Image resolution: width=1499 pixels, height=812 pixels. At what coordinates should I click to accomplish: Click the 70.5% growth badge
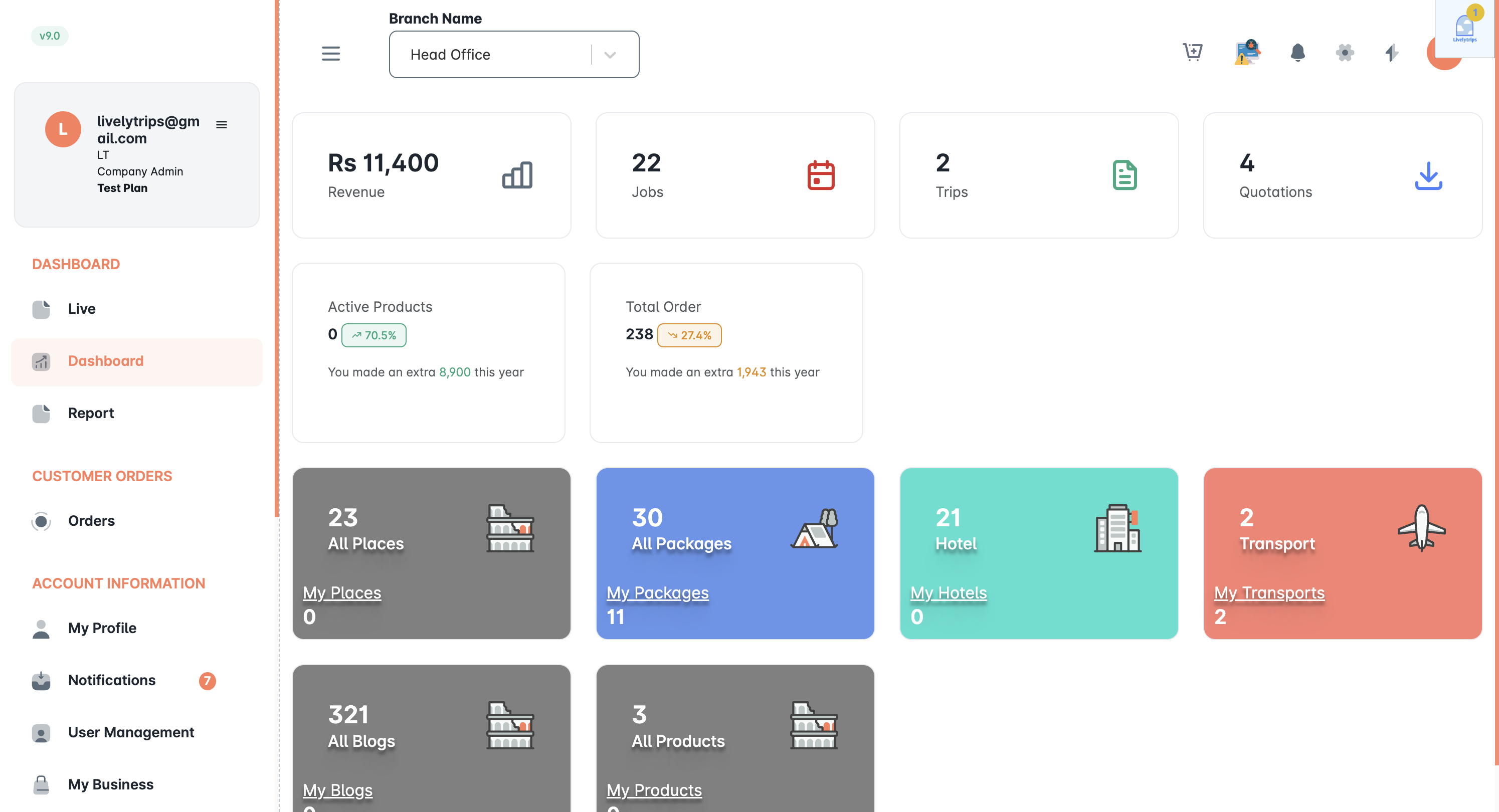click(x=373, y=335)
